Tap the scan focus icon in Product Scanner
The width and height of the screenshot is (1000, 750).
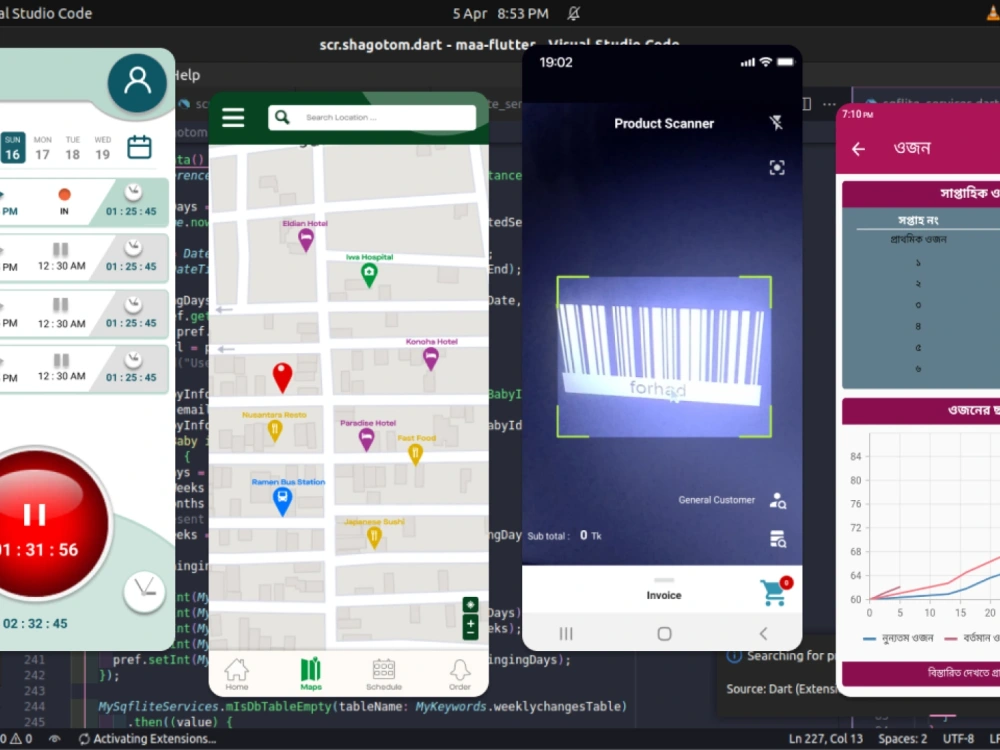[777, 167]
